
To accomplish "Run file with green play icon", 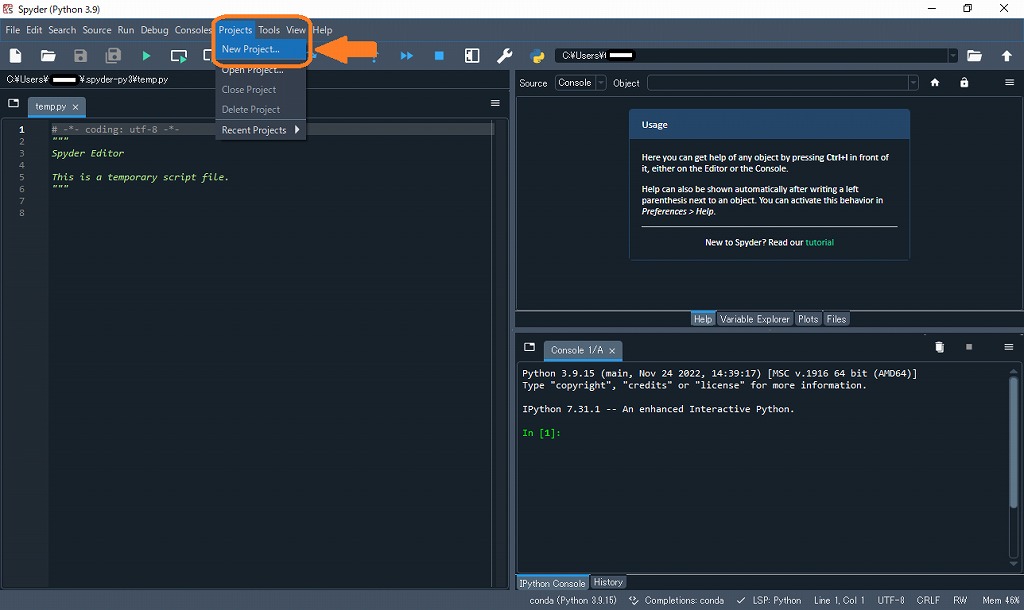I will coord(146,56).
